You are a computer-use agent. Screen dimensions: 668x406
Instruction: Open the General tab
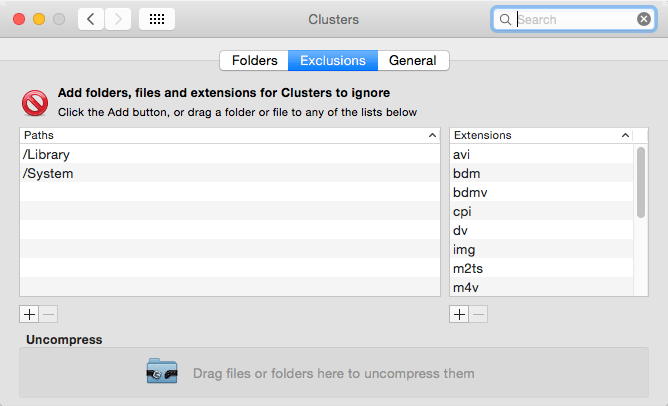click(x=413, y=60)
